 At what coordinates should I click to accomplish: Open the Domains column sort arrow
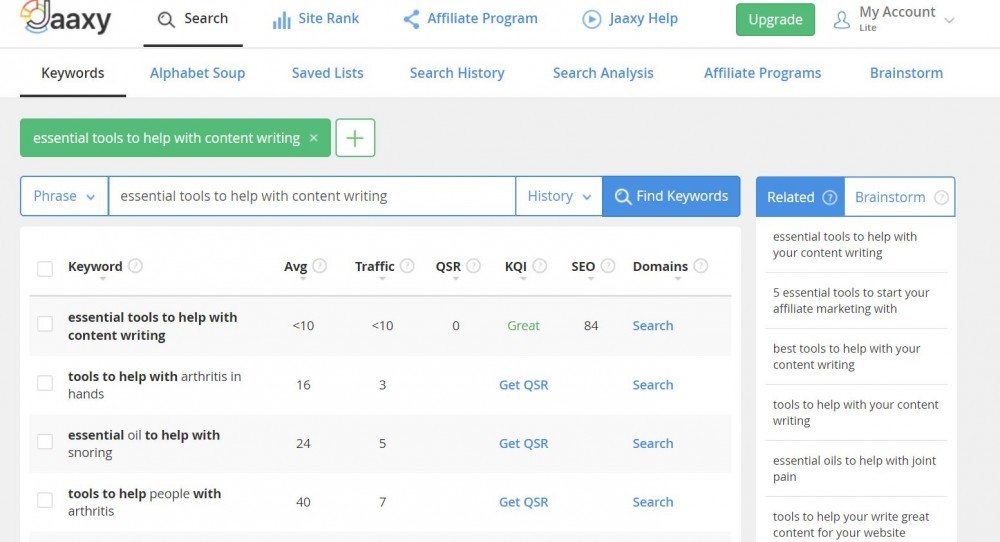coord(677,279)
